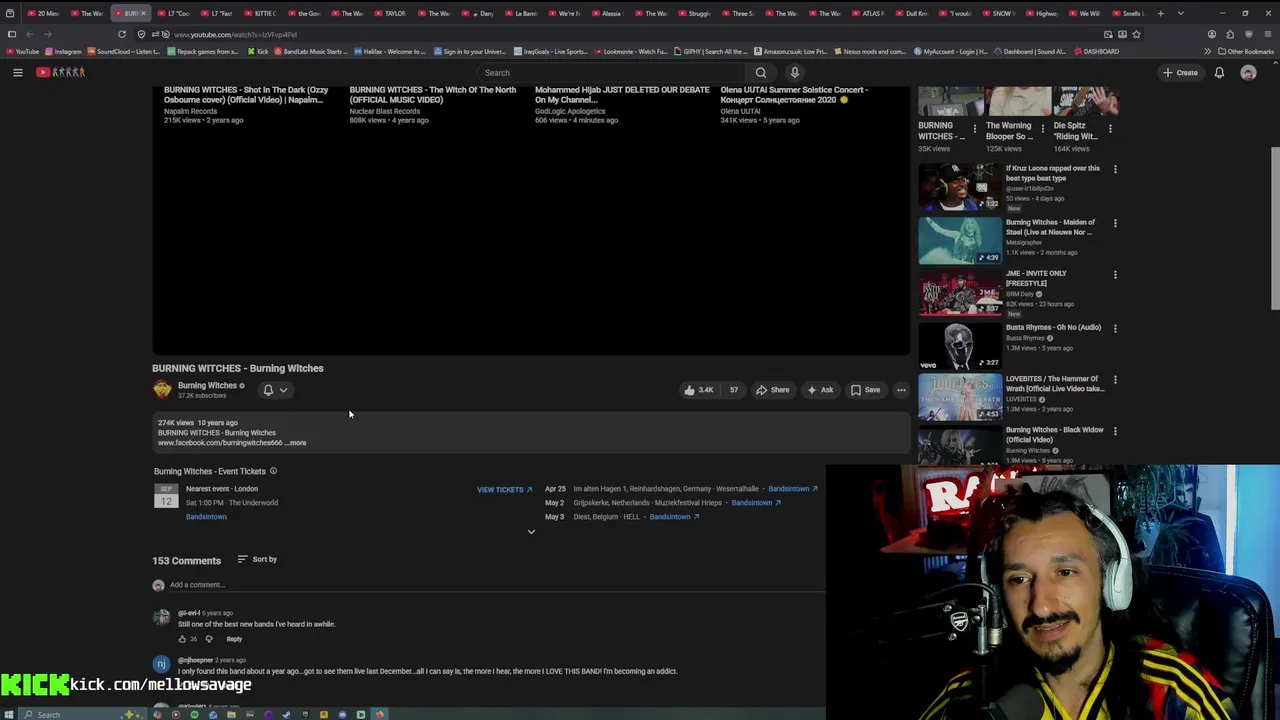Viewport: 1280px width, 720px height.
Task: Open SoundCloud bookmark in bookmarks bar
Action: point(123,51)
